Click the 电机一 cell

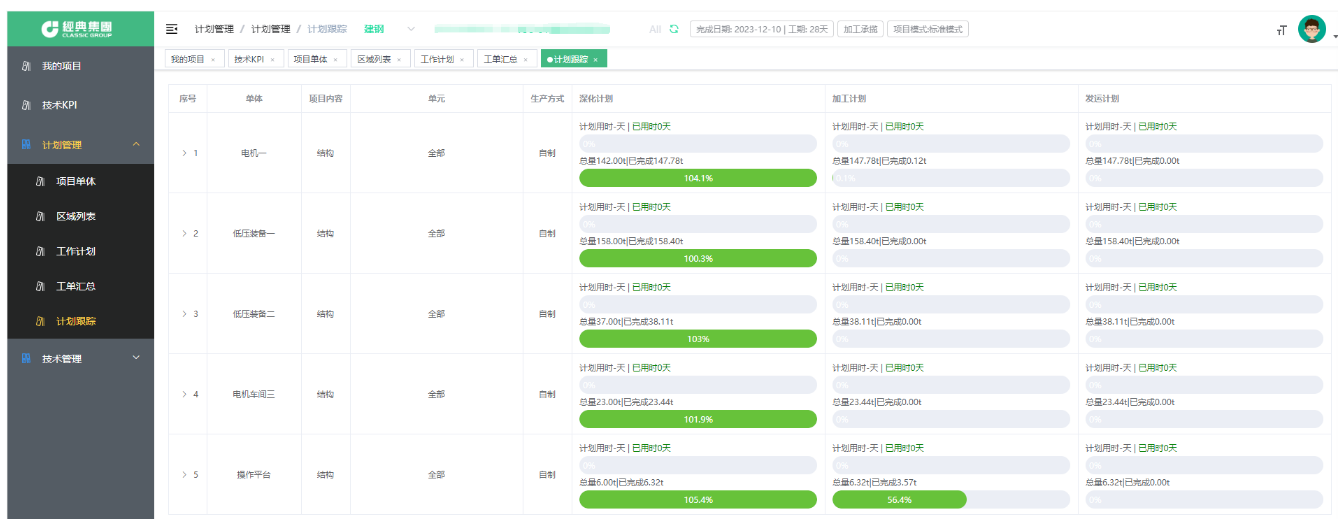pos(254,153)
